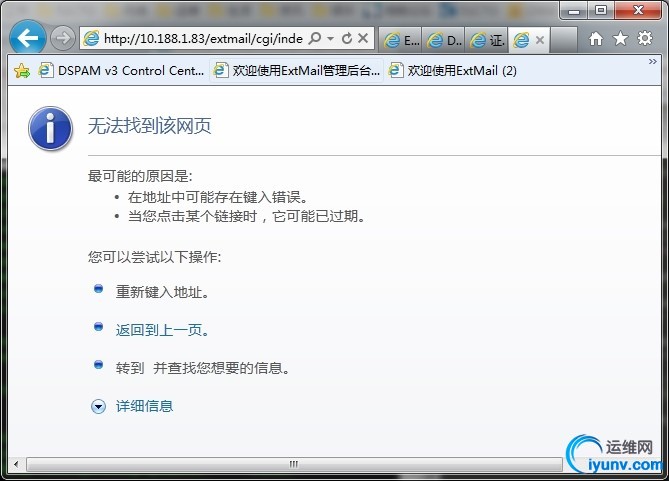Screen dimensions: 669x481
Task: Click the blue info icon
Action: (x=50, y=128)
